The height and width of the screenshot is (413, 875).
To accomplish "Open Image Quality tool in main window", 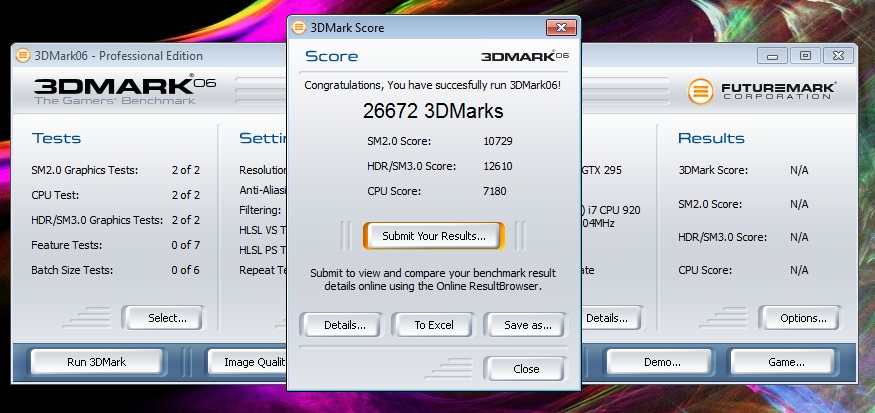I will [248, 362].
